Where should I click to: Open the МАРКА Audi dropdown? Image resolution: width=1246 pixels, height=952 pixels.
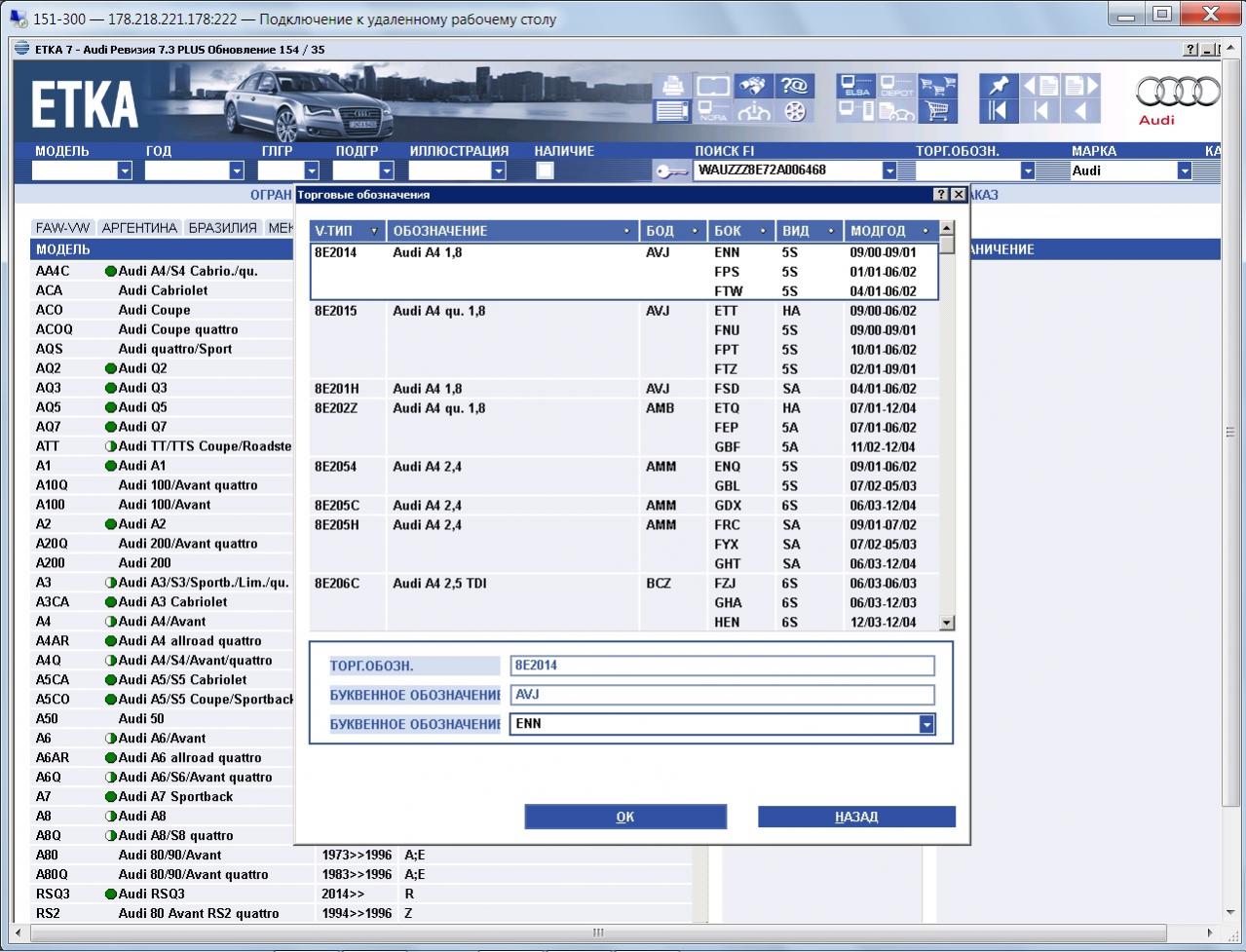tap(1185, 171)
